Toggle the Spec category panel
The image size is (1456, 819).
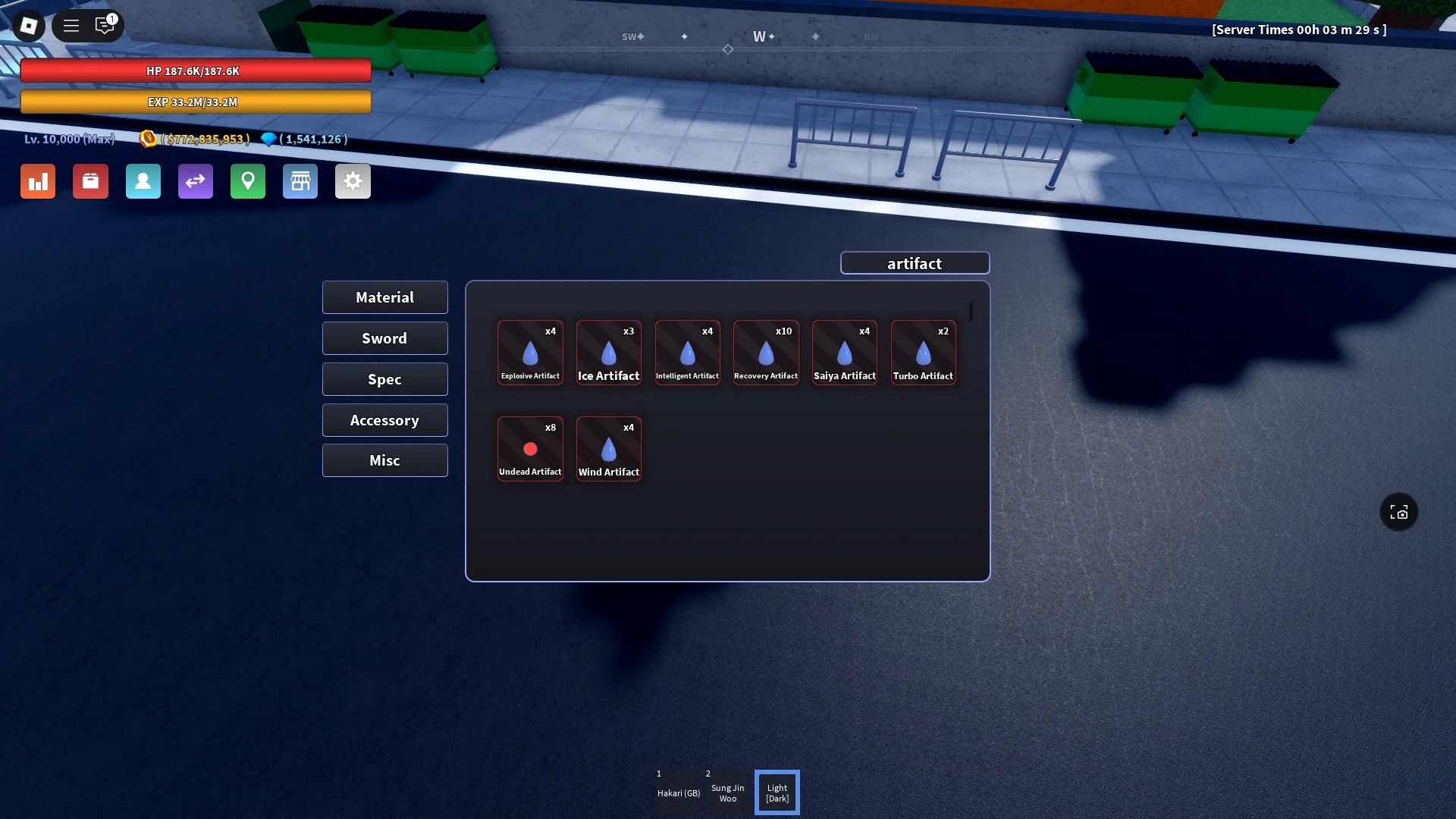(x=384, y=379)
